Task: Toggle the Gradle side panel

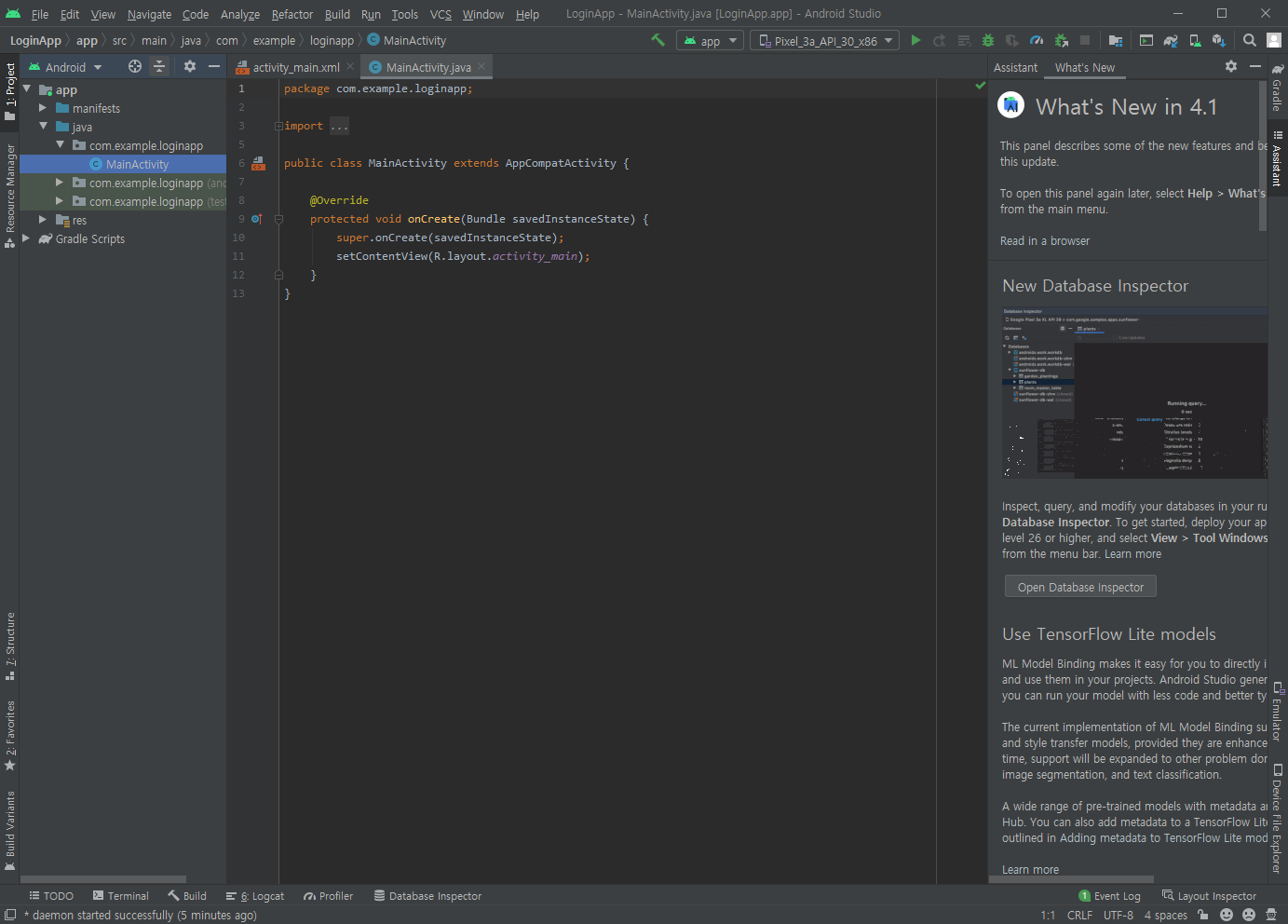Action: pos(1278,88)
